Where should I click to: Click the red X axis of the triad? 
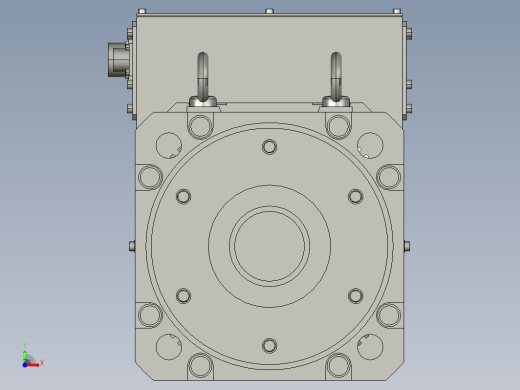click(x=33, y=365)
